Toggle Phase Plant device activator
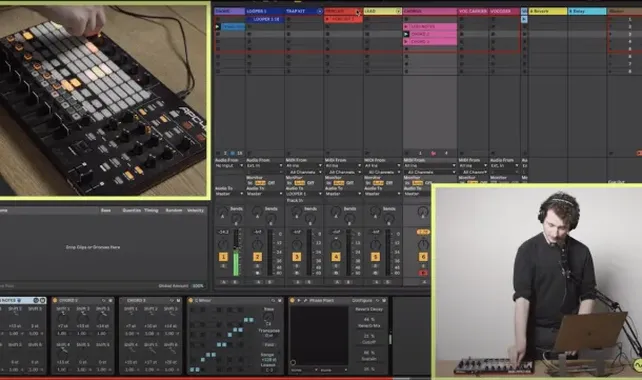642x380 pixels. point(292,301)
